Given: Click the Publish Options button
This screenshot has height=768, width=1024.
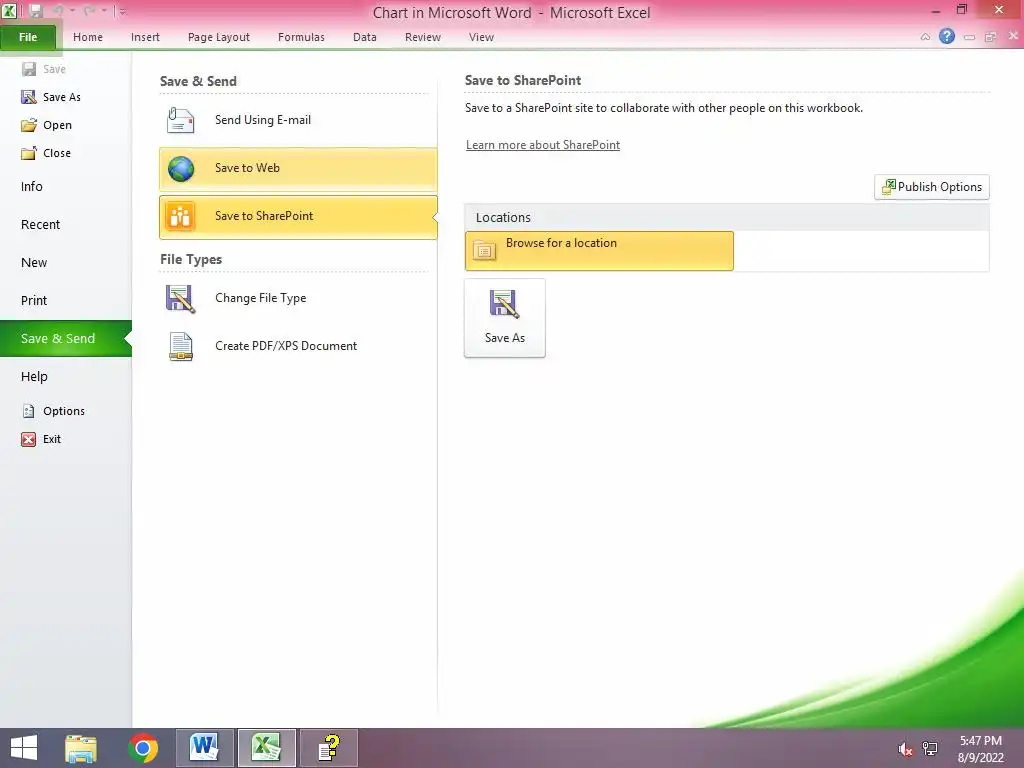Looking at the screenshot, I should pyautogui.click(x=932, y=187).
